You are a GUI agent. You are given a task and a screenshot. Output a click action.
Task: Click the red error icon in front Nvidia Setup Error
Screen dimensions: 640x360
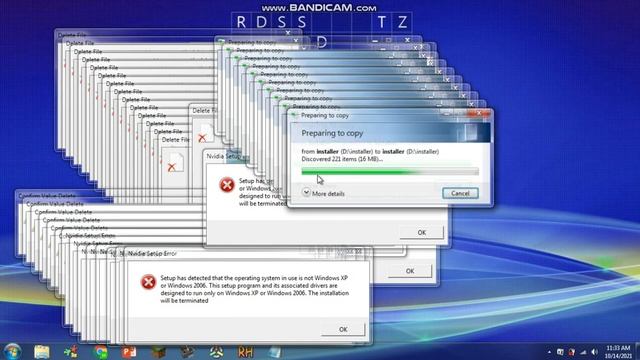pyautogui.click(x=148, y=282)
